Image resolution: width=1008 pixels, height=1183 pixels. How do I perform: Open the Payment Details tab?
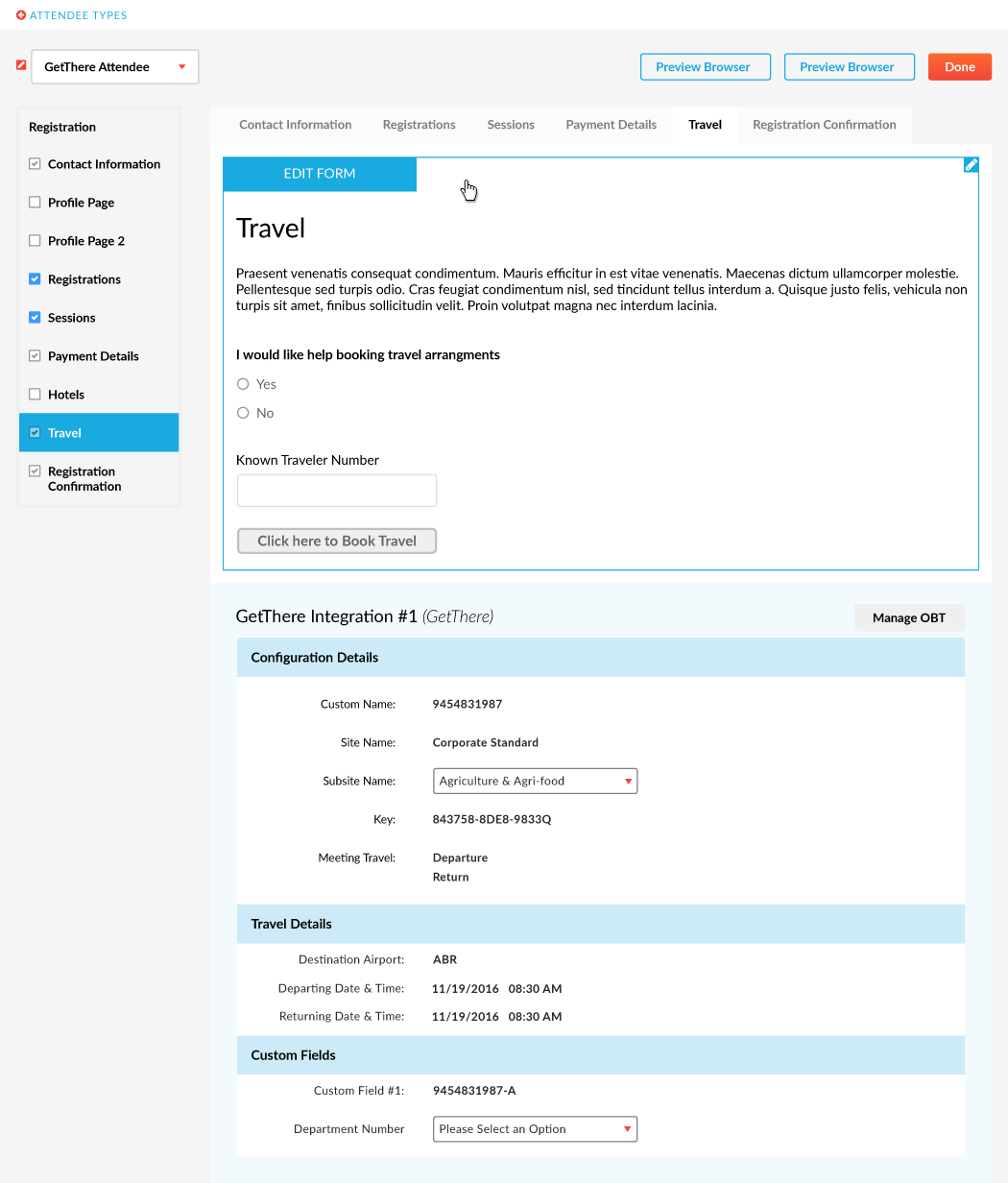point(612,125)
